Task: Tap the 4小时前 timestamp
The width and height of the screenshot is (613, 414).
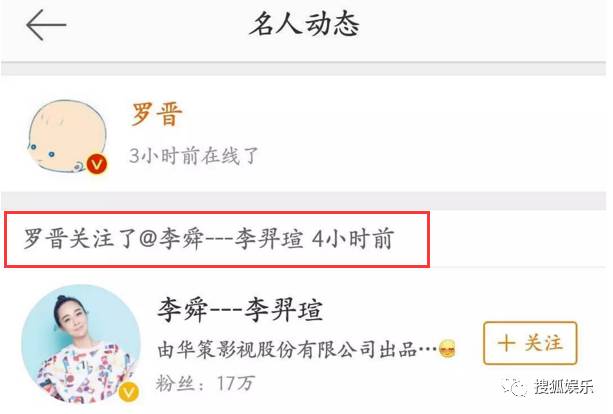Action: tap(353, 239)
